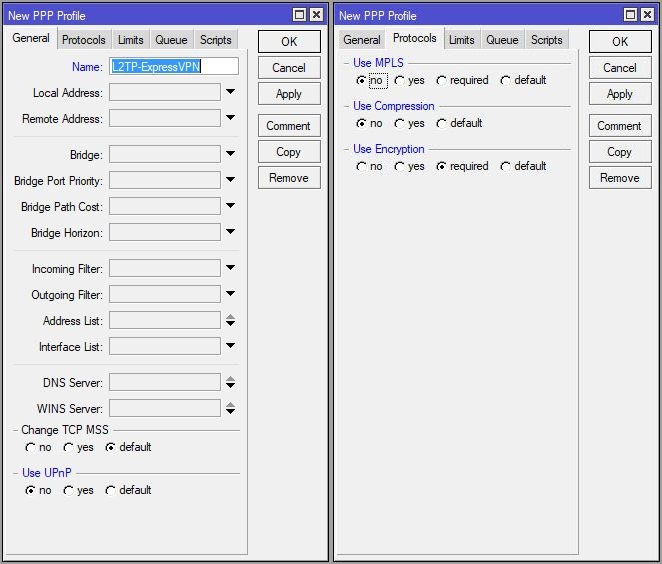Viewport: 662px width, 564px height.
Task: Set Use UPnP to no
Action: 38,490
